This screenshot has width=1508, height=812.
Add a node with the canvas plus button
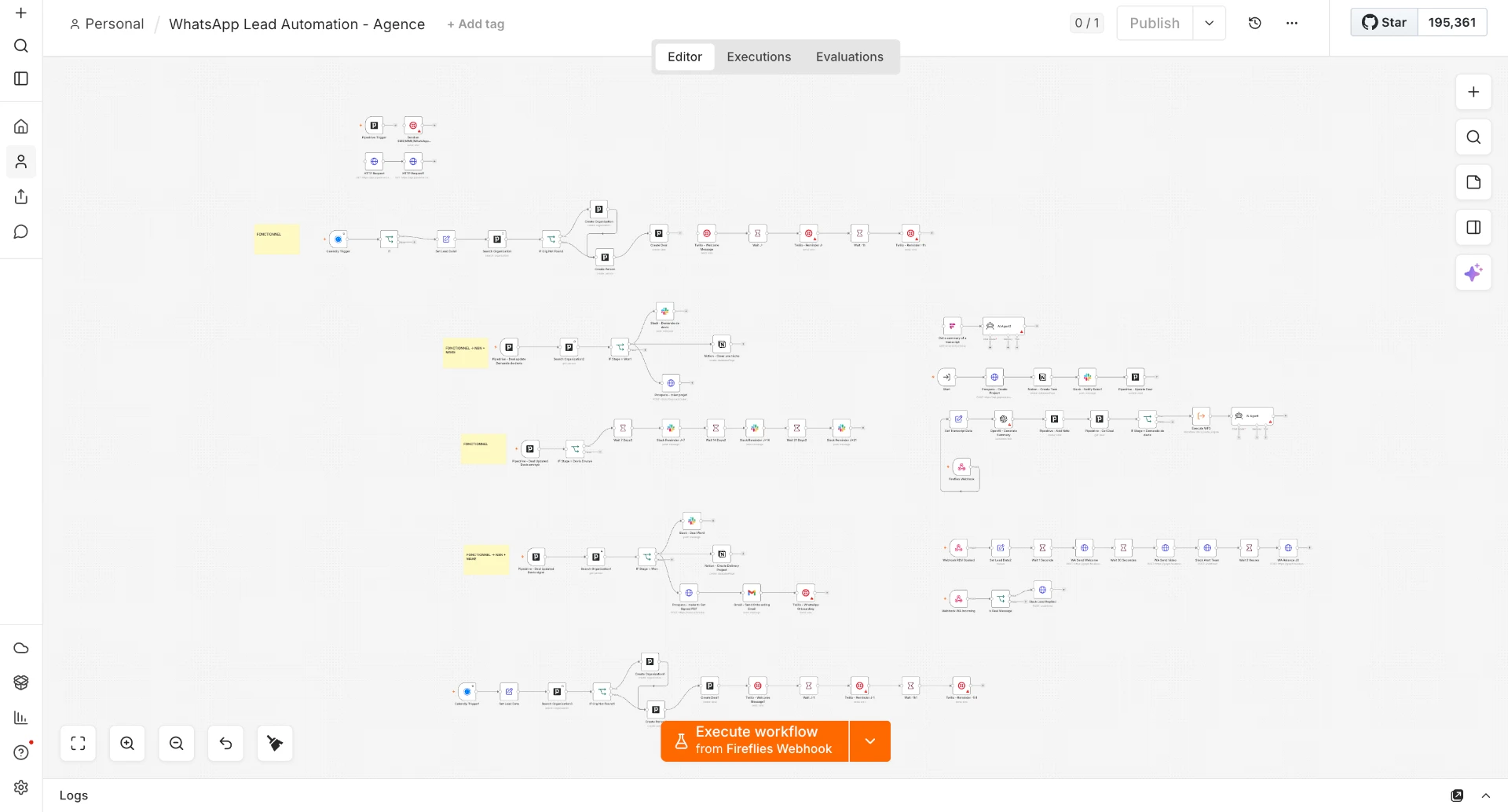click(1473, 92)
